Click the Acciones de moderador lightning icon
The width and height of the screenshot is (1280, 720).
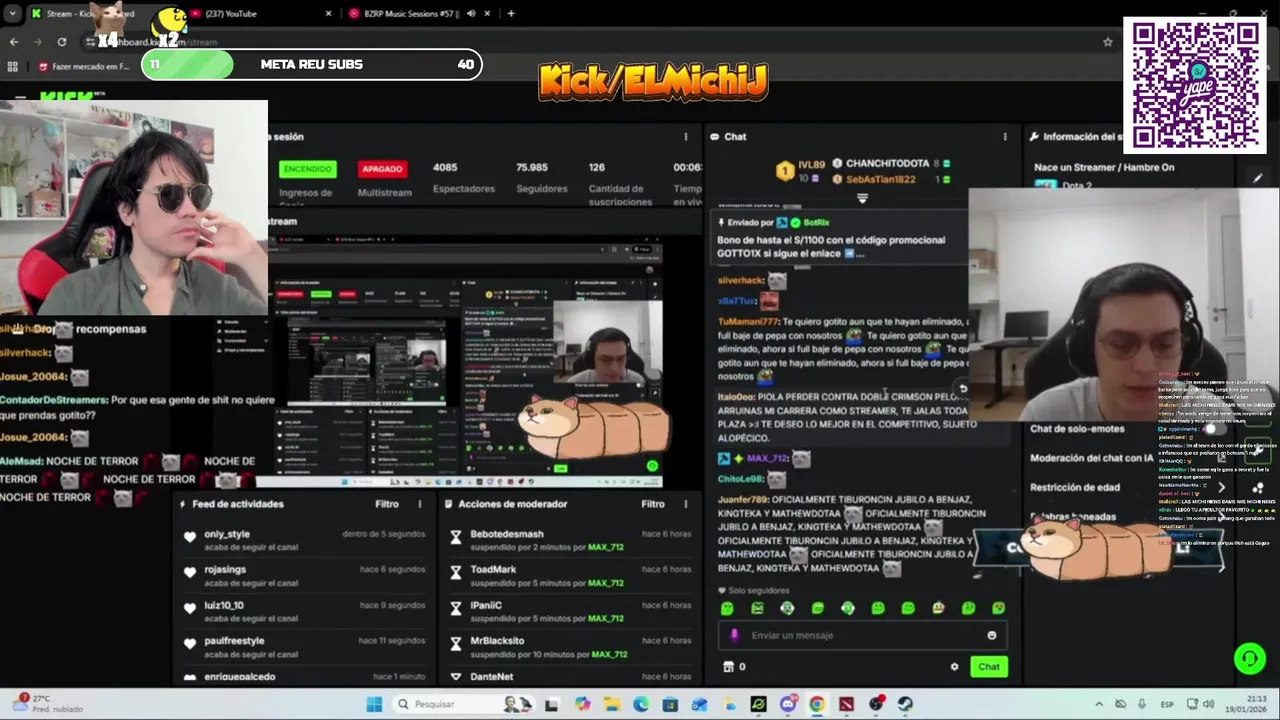point(448,504)
